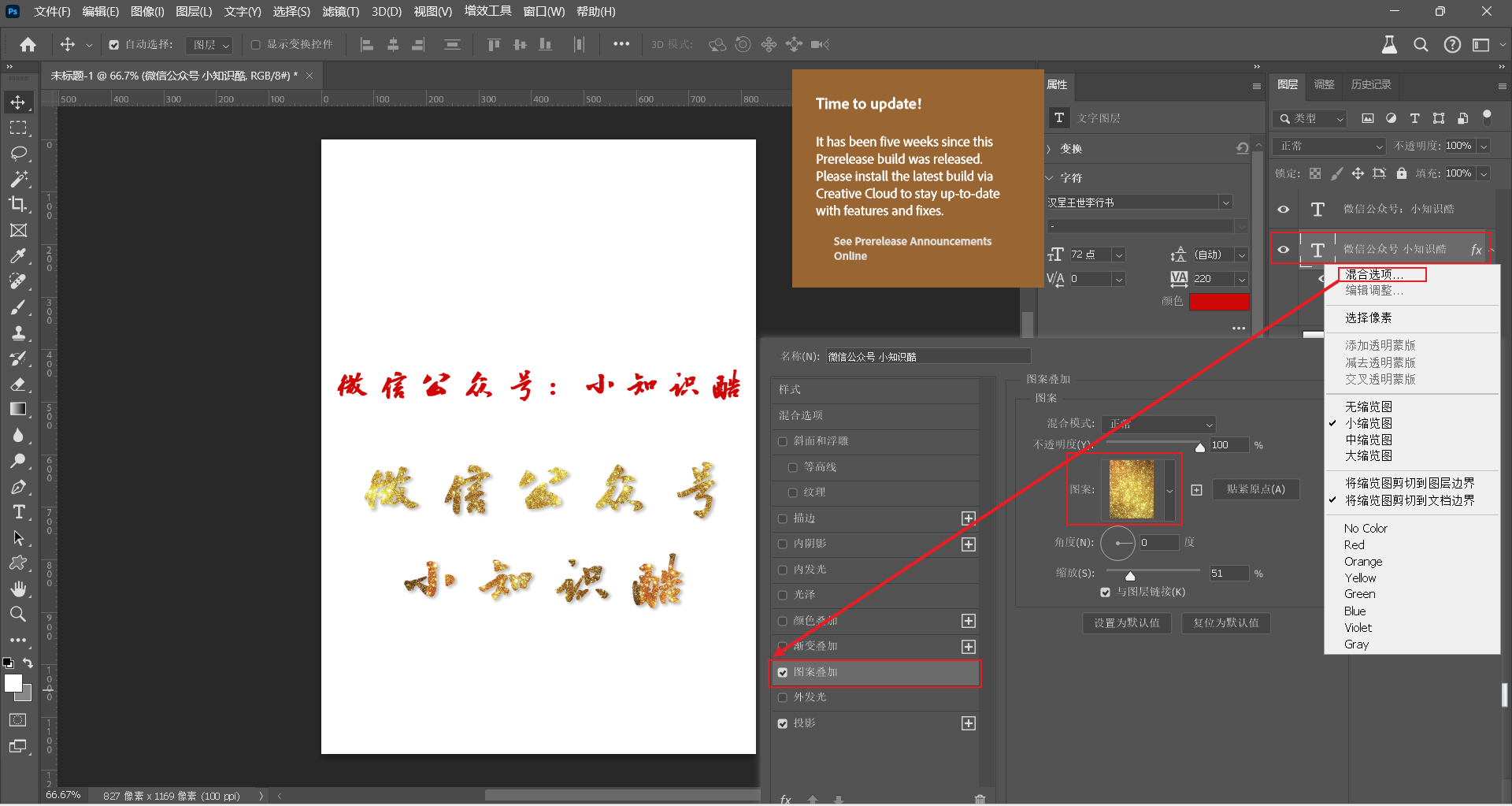Click the red text color swatch

(x=1219, y=302)
